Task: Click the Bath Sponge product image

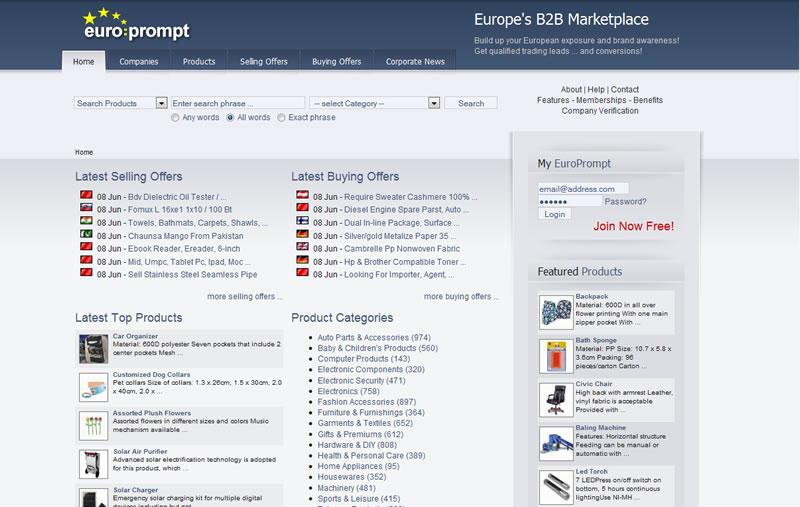Action: pyautogui.click(x=555, y=355)
